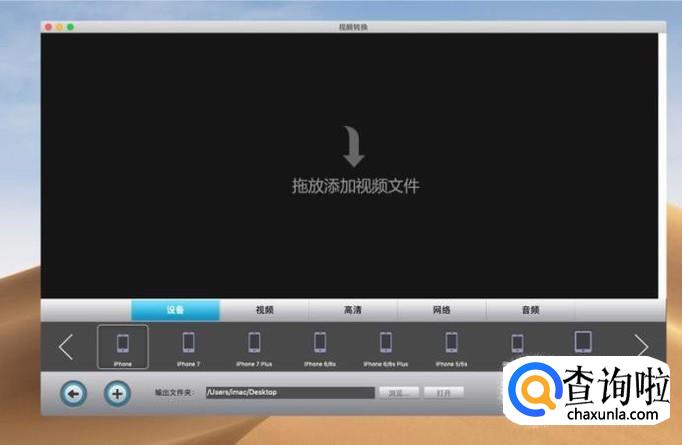Pick the iPhone 7 Plus preset
This screenshot has height=445, width=682.
point(254,347)
